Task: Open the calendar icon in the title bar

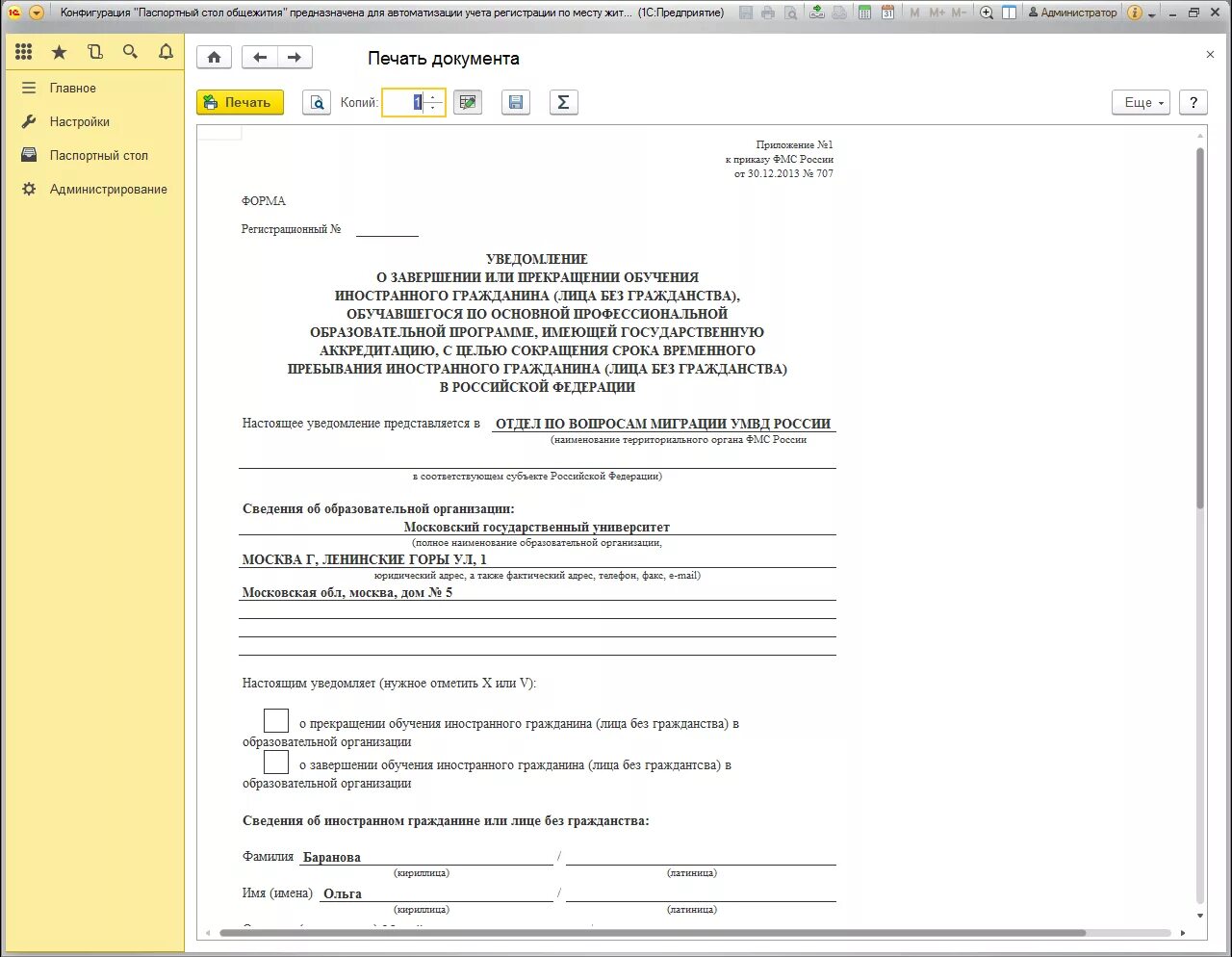Action: 887,13
